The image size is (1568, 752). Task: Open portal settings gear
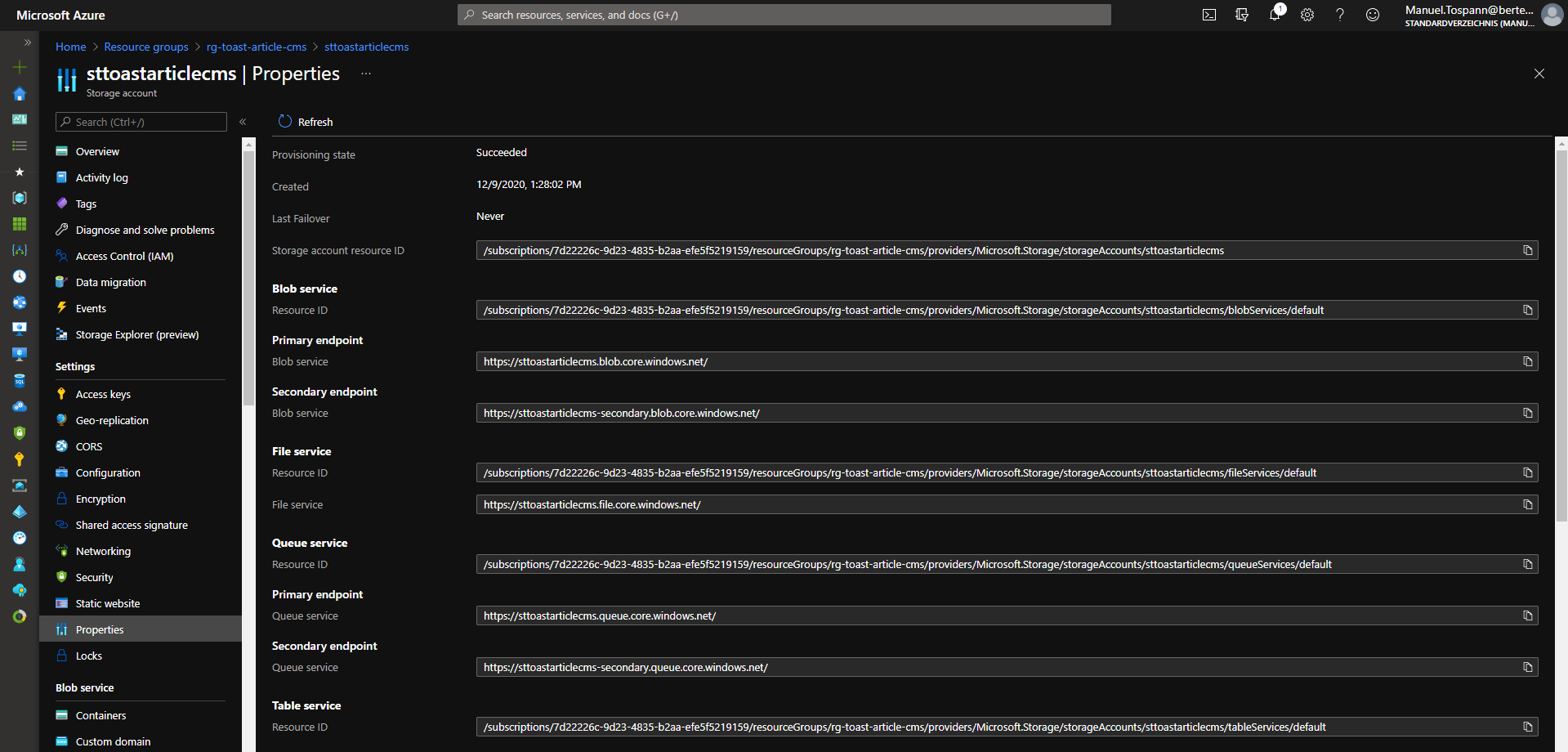pyautogui.click(x=1307, y=15)
